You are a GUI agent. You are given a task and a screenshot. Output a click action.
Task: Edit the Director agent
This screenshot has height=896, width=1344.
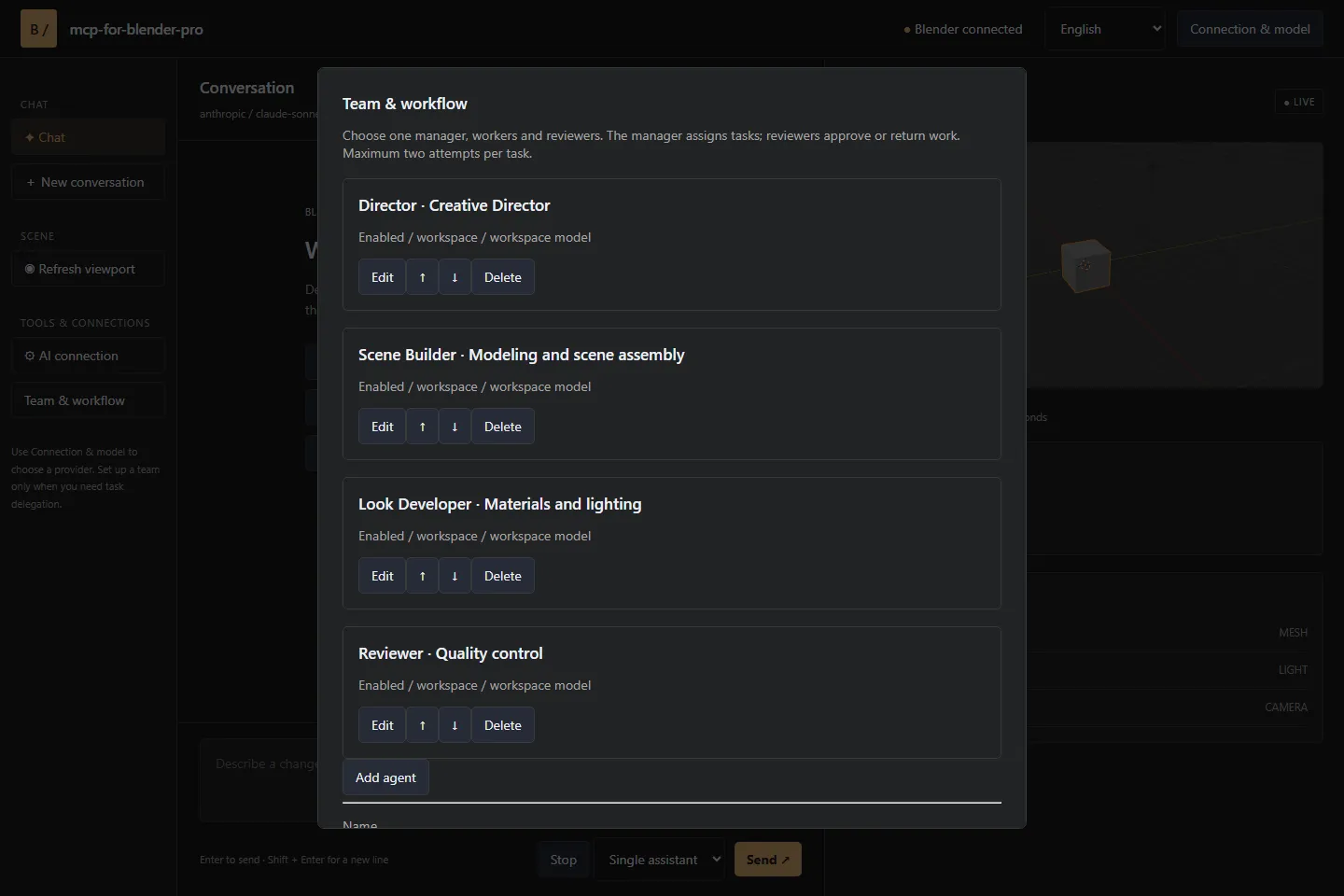[x=383, y=277]
